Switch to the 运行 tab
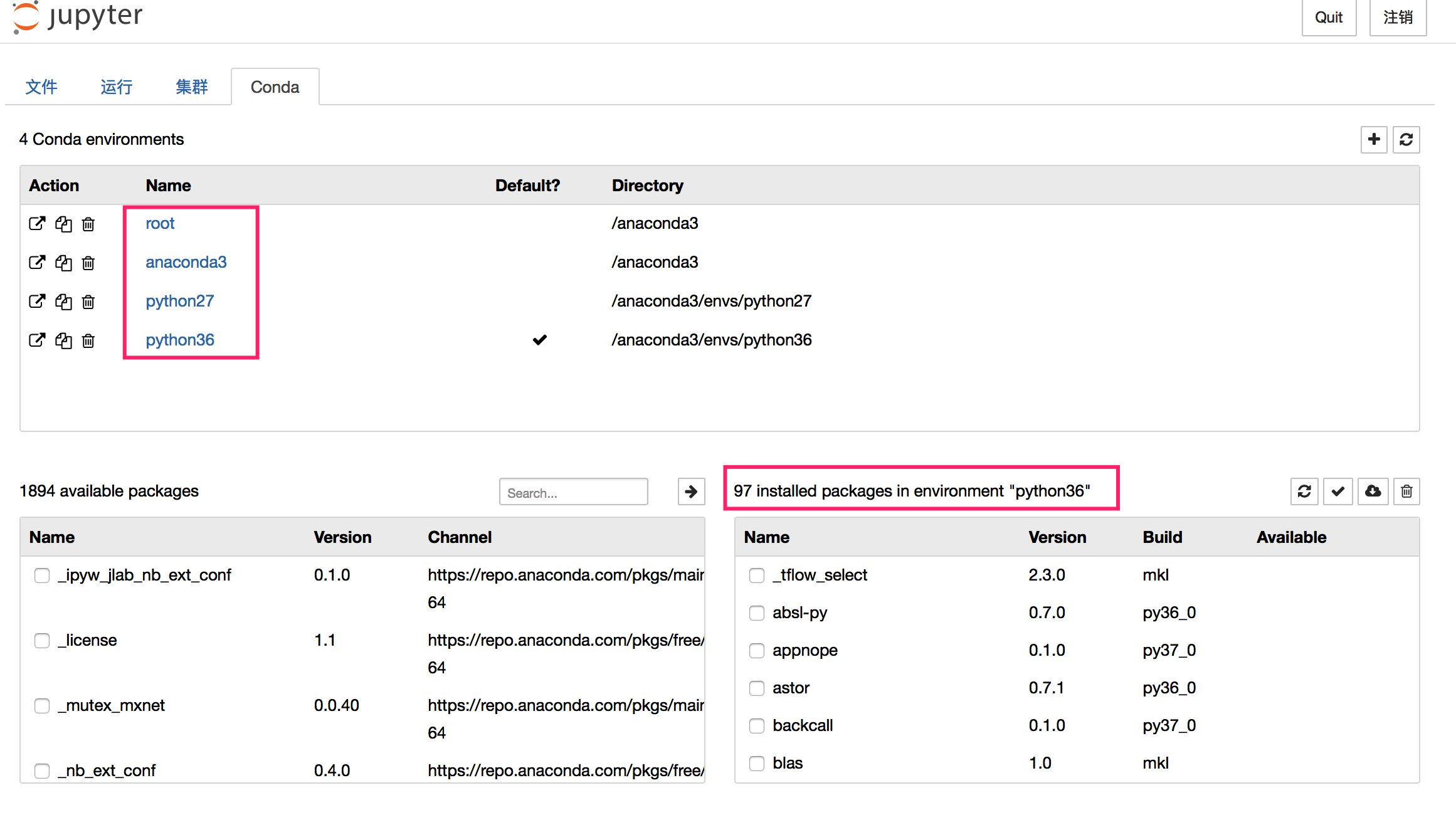The width and height of the screenshot is (1456, 815). [117, 87]
